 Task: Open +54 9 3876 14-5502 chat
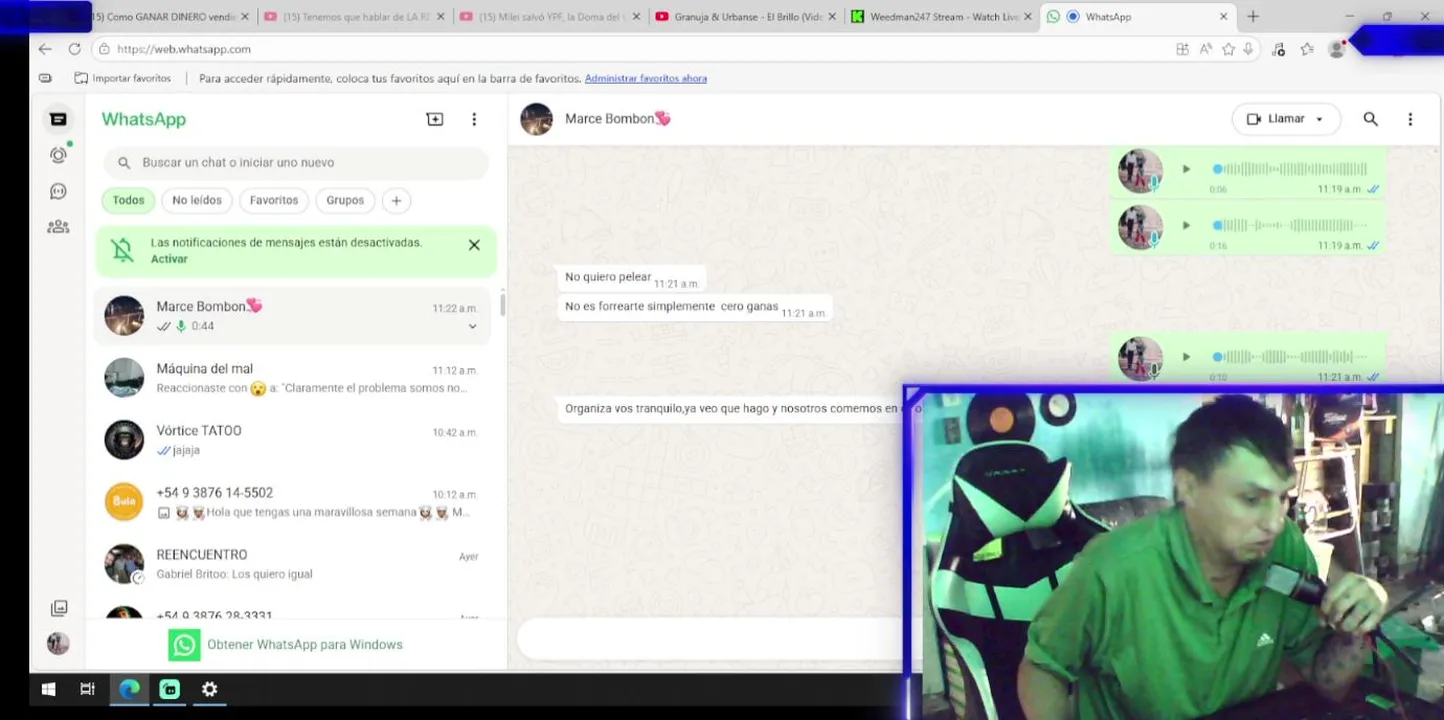292,502
